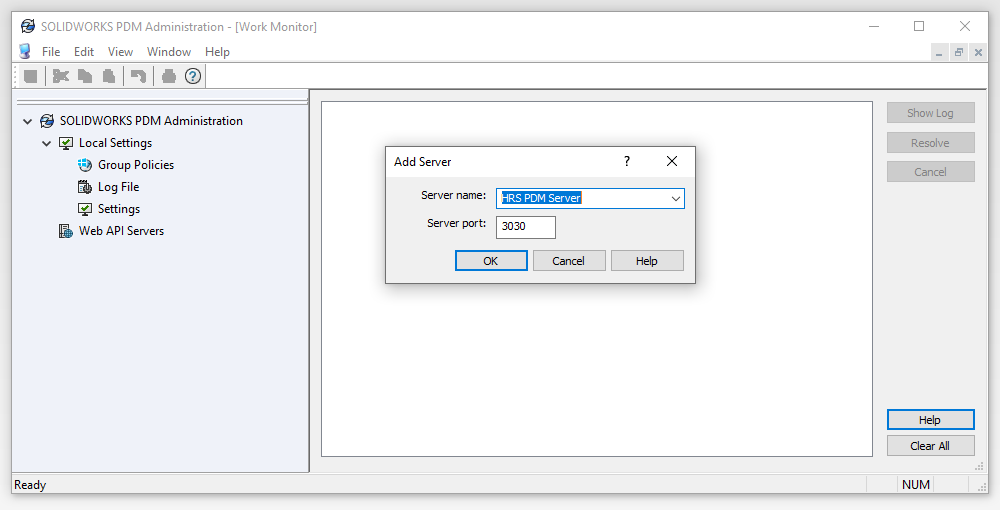The width and height of the screenshot is (1000, 510).
Task: Open the Edit menu
Action: point(84,52)
